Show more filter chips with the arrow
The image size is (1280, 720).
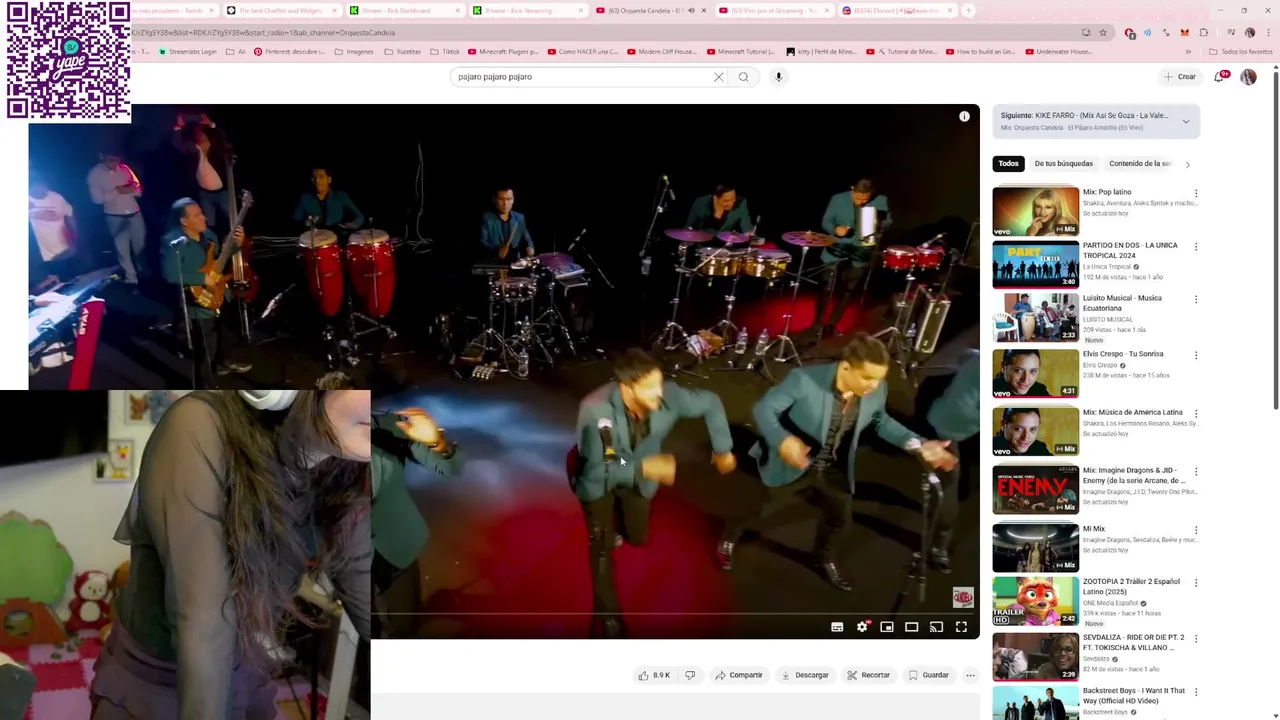pos(1187,164)
